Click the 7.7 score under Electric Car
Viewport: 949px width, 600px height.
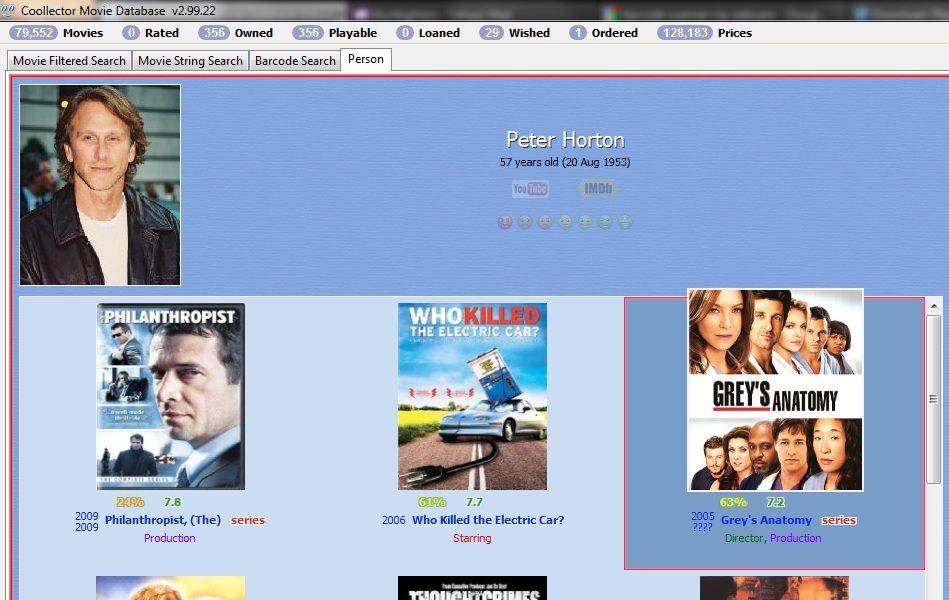coord(474,502)
